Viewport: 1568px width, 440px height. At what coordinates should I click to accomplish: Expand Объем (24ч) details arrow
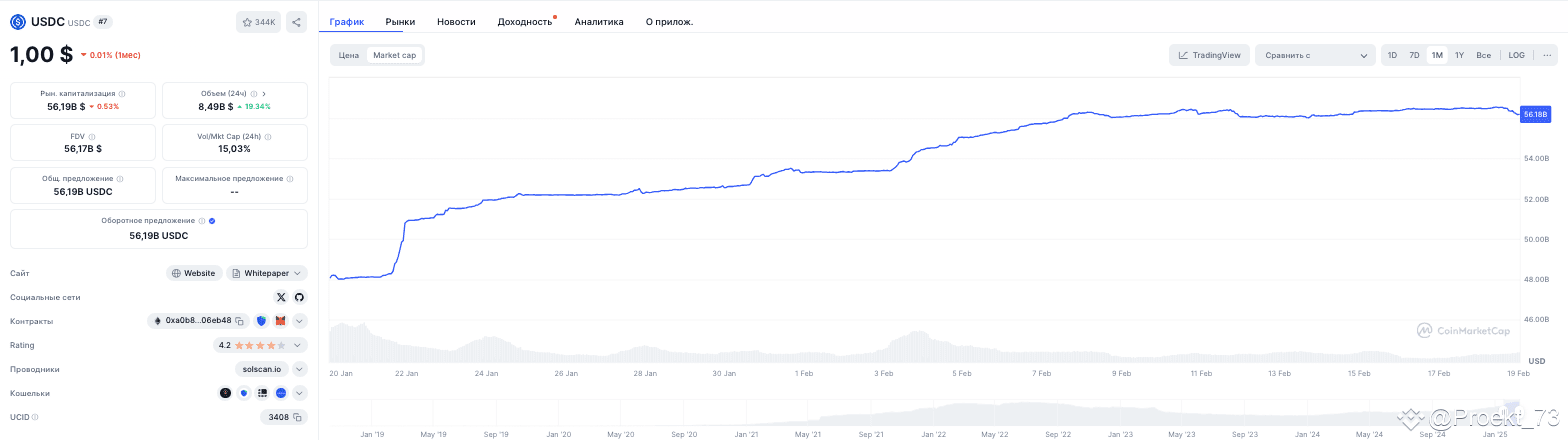click(264, 94)
